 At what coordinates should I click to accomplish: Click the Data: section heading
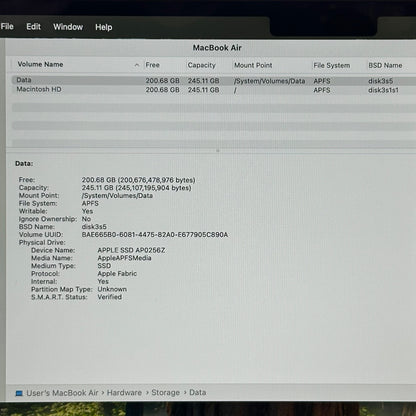point(24,164)
